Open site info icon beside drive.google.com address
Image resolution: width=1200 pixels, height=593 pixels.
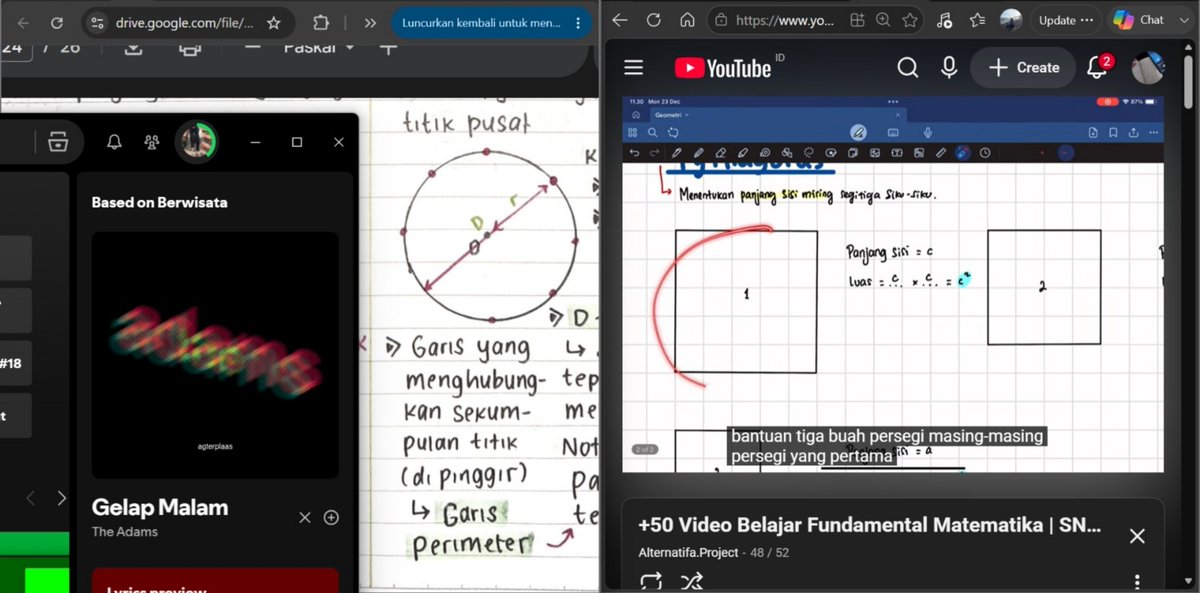pyautogui.click(x=95, y=22)
